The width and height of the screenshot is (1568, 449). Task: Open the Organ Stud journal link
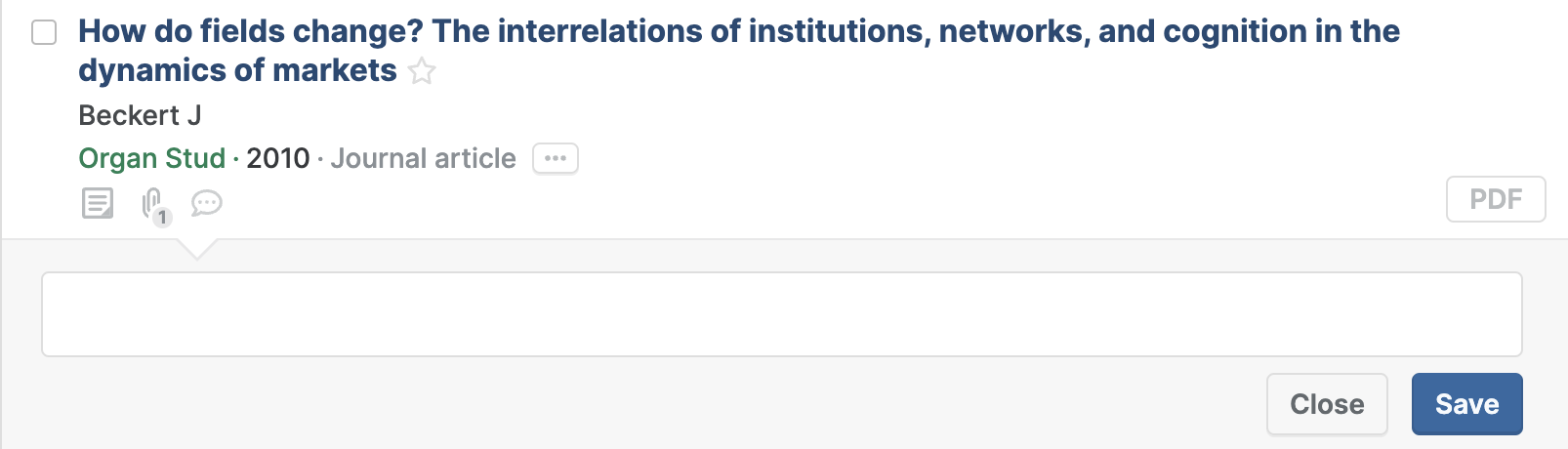pos(152,158)
